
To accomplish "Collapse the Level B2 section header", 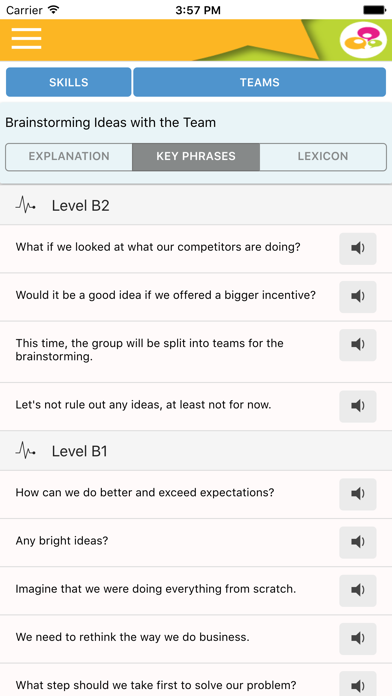I will [196, 206].
